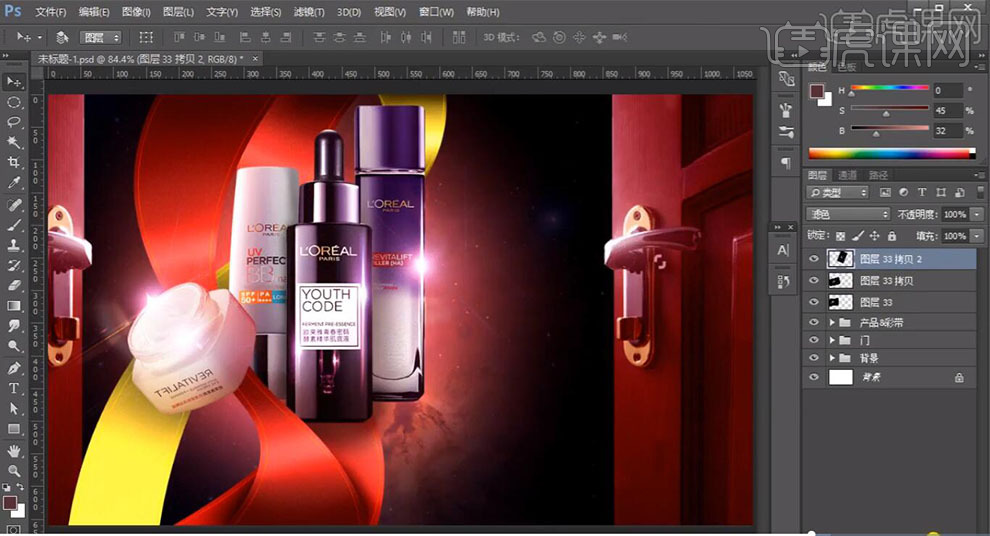Select the Healing Brush tool

pyautogui.click(x=13, y=205)
